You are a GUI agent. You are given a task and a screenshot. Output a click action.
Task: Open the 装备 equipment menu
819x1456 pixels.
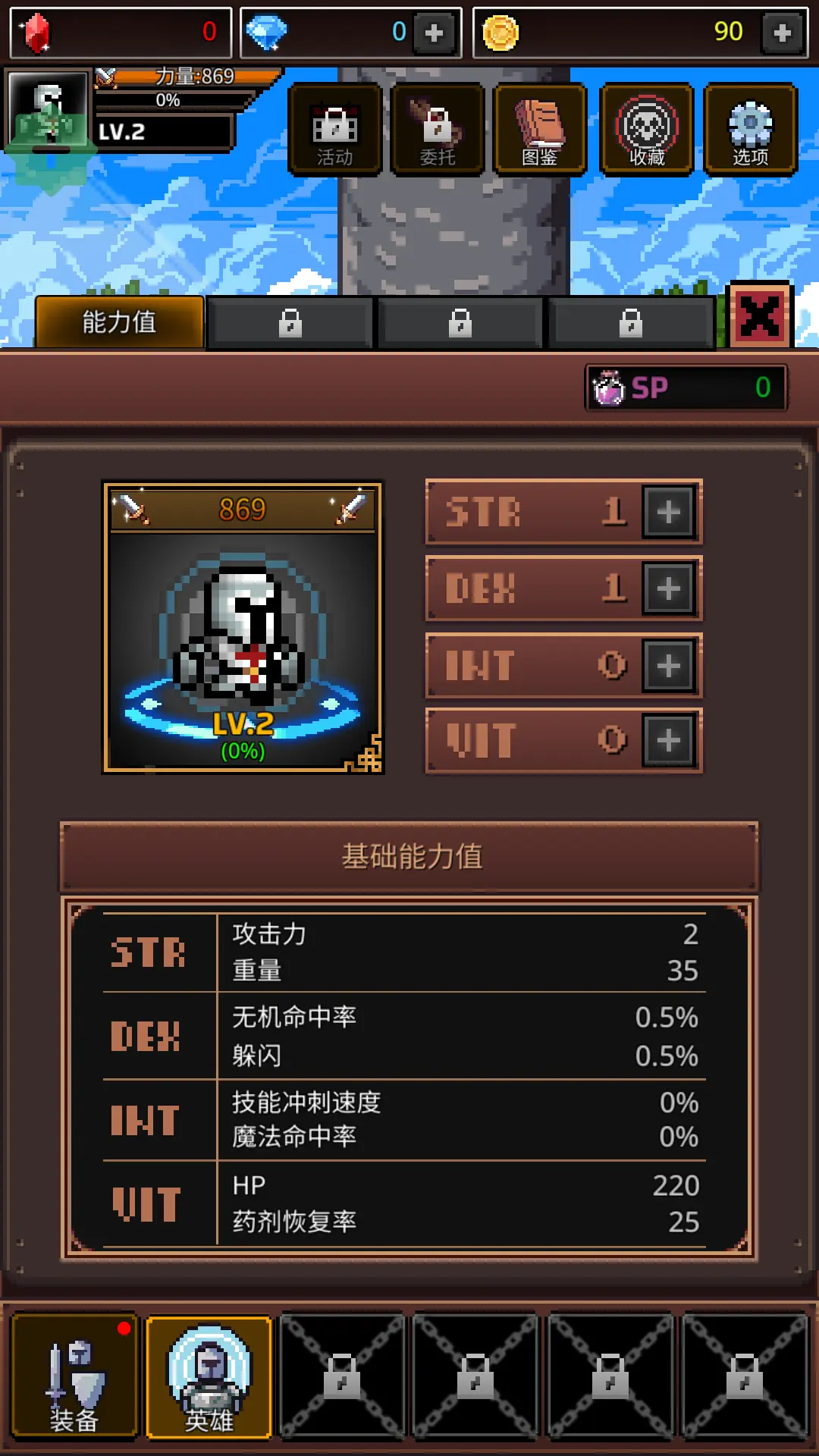click(x=74, y=1376)
